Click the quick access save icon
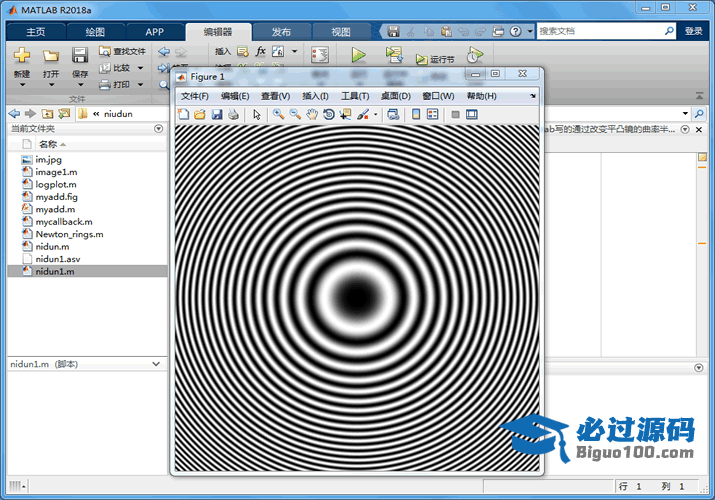This screenshot has height=500, width=715. [x=393, y=31]
